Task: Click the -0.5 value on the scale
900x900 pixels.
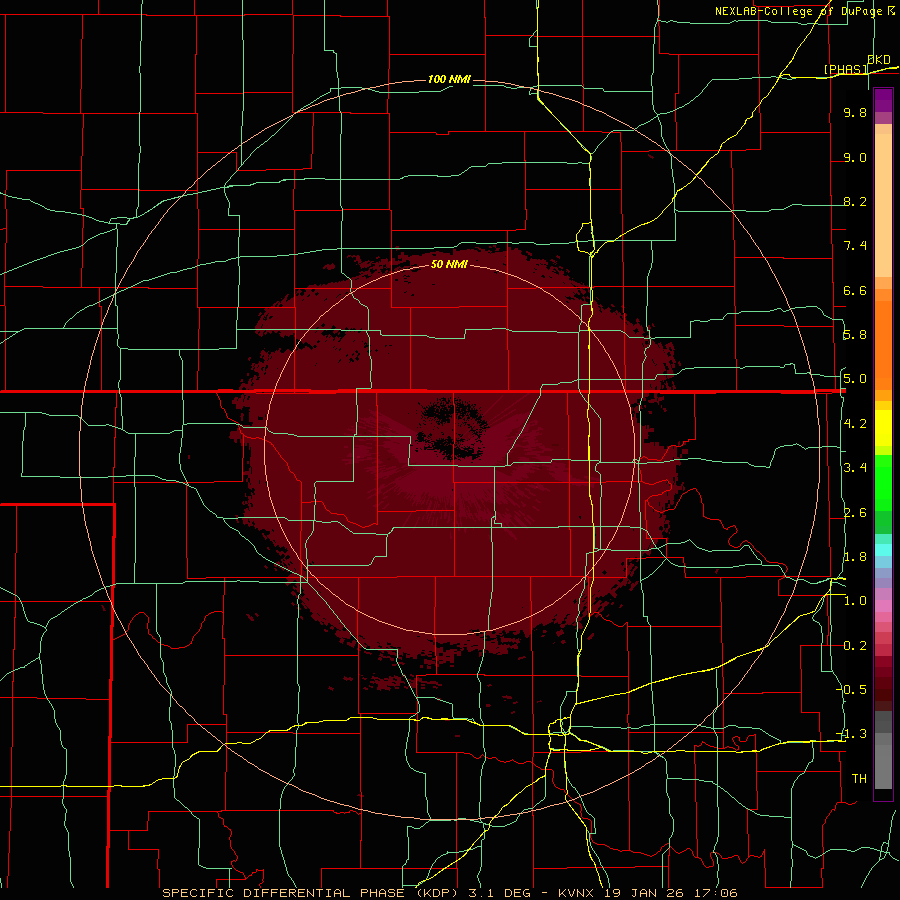Action: (852, 690)
